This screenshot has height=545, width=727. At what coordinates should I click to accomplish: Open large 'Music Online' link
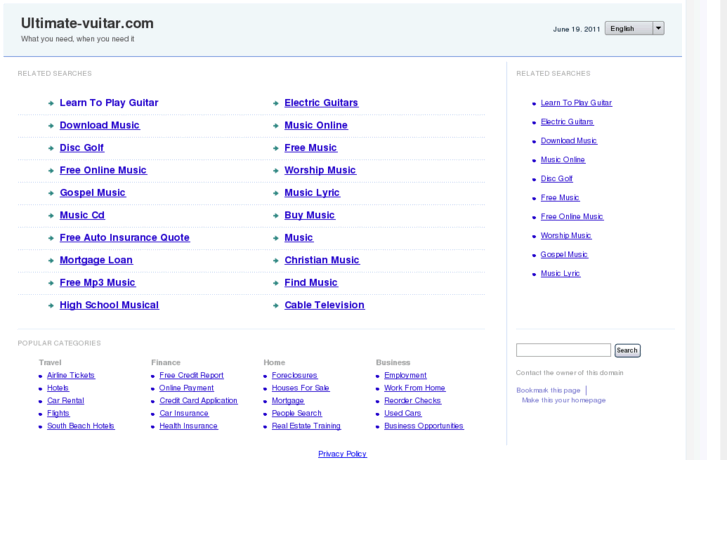[x=316, y=125]
